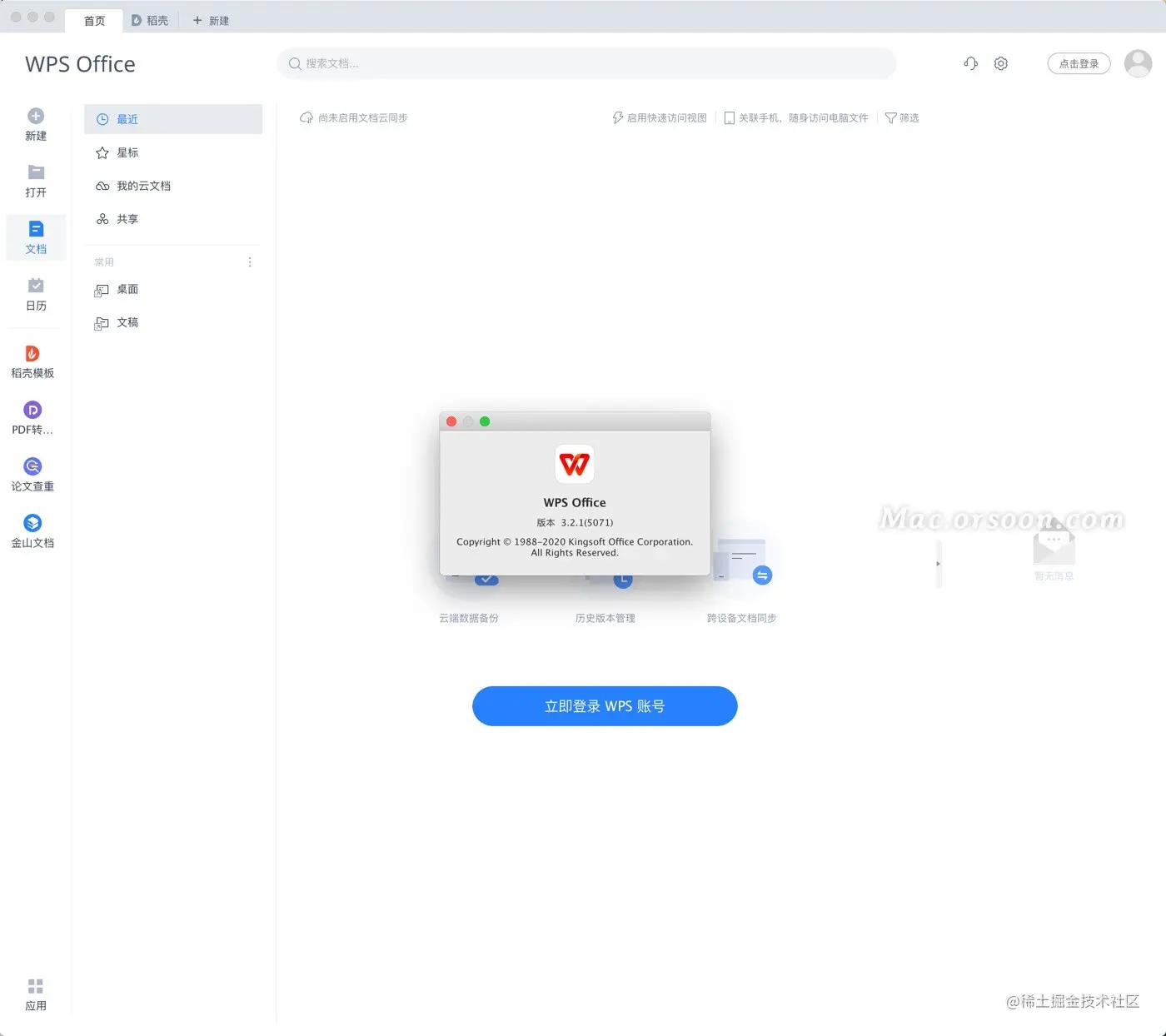Select the 文档 sidebar icon
Image resolution: width=1166 pixels, height=1036 pixels.
pos(36,229)
